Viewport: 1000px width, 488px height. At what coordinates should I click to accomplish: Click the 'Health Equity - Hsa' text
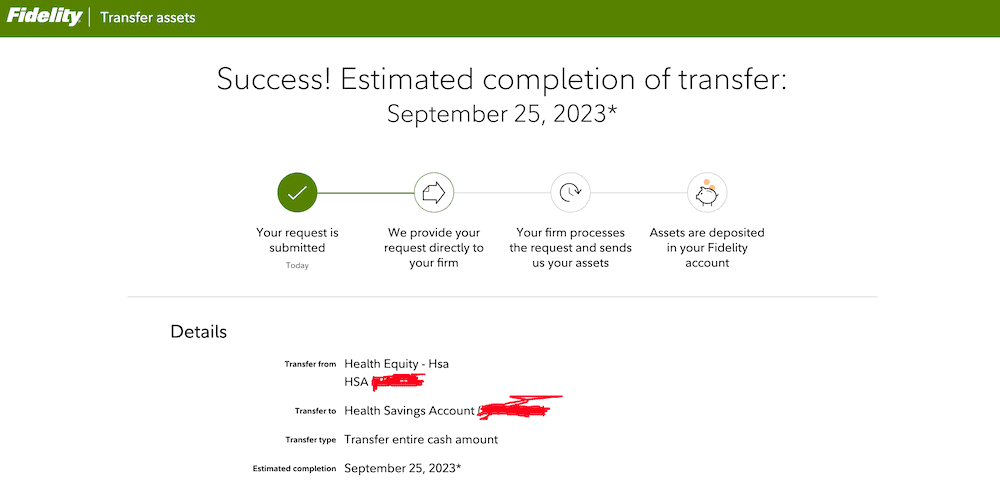coord(396,363)
